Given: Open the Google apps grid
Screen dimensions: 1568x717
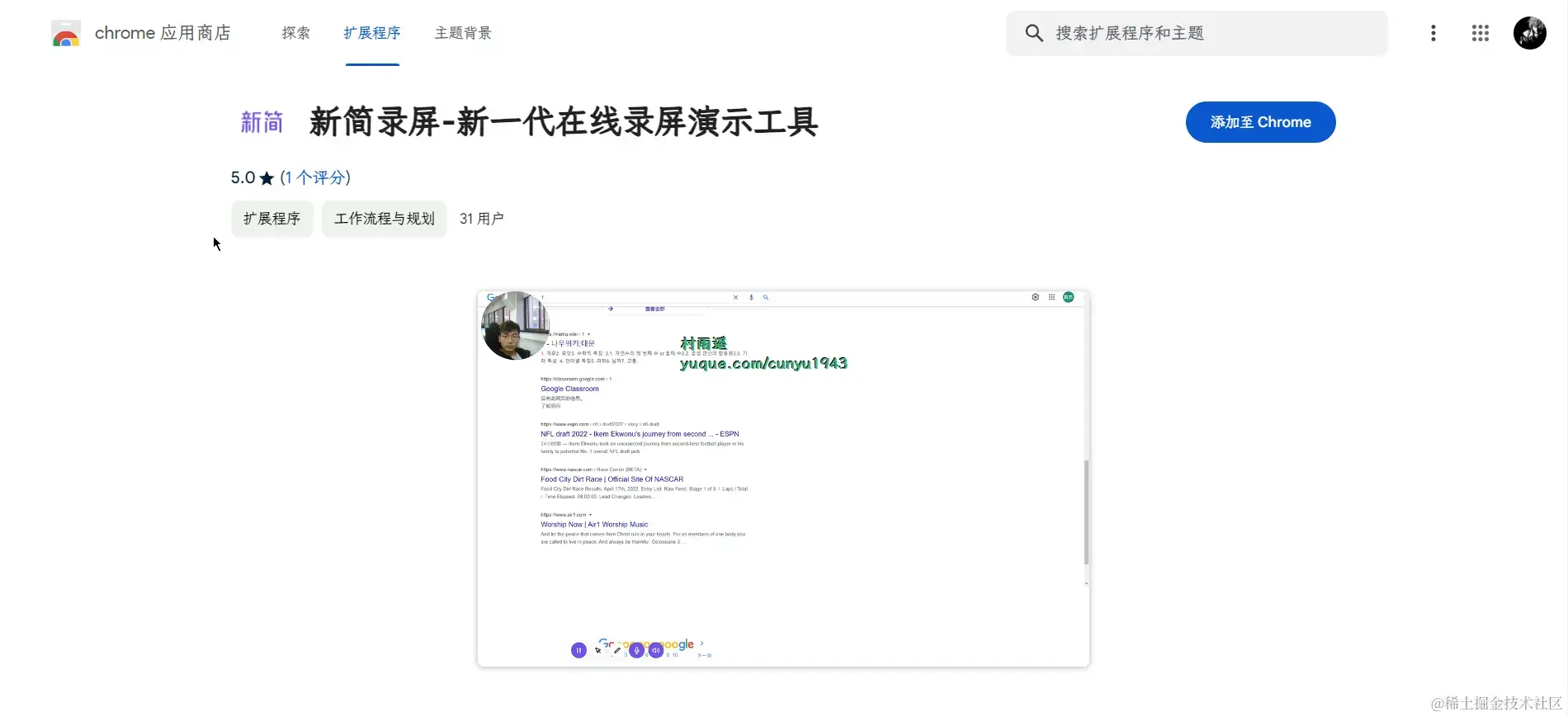Looking at the screenshot, I should pos(1481,33).
